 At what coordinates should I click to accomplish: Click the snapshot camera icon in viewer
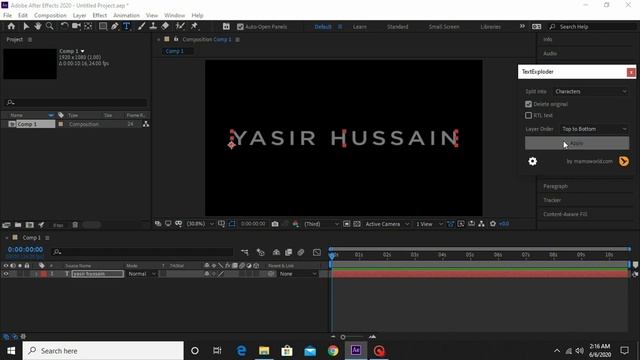tap(275, 224)
